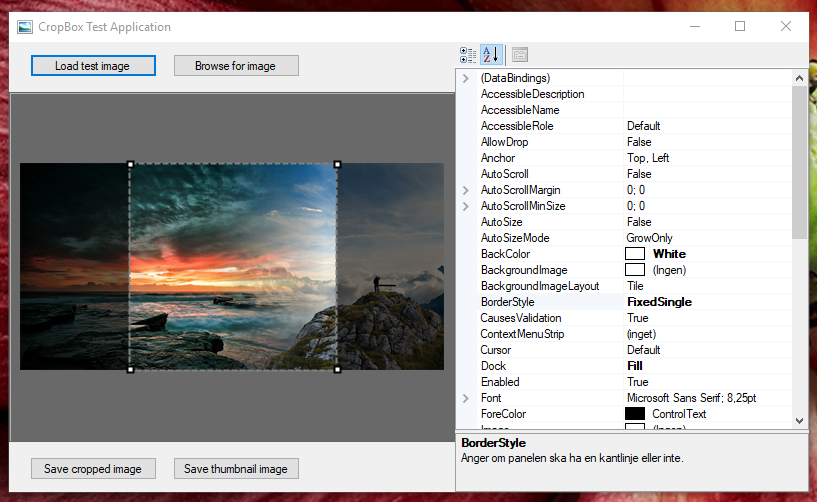Expand the AutoScrollMinSize property
The height and width of the screenshot is (502, 817).
(x=466, y=206)
